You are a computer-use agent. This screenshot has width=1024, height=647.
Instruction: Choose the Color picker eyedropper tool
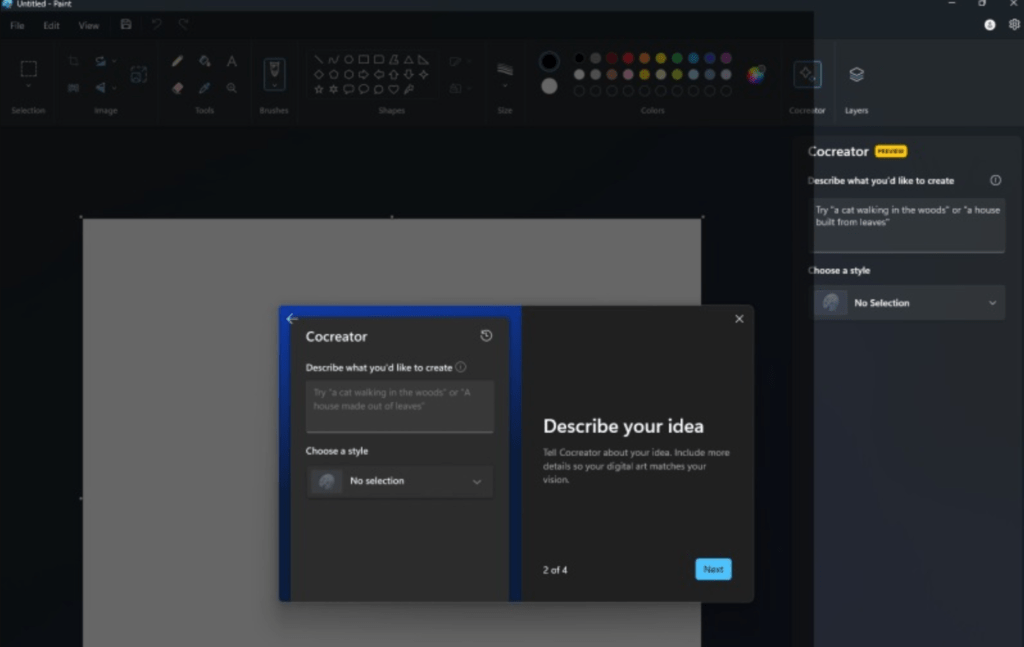click(x=204, y=88)
